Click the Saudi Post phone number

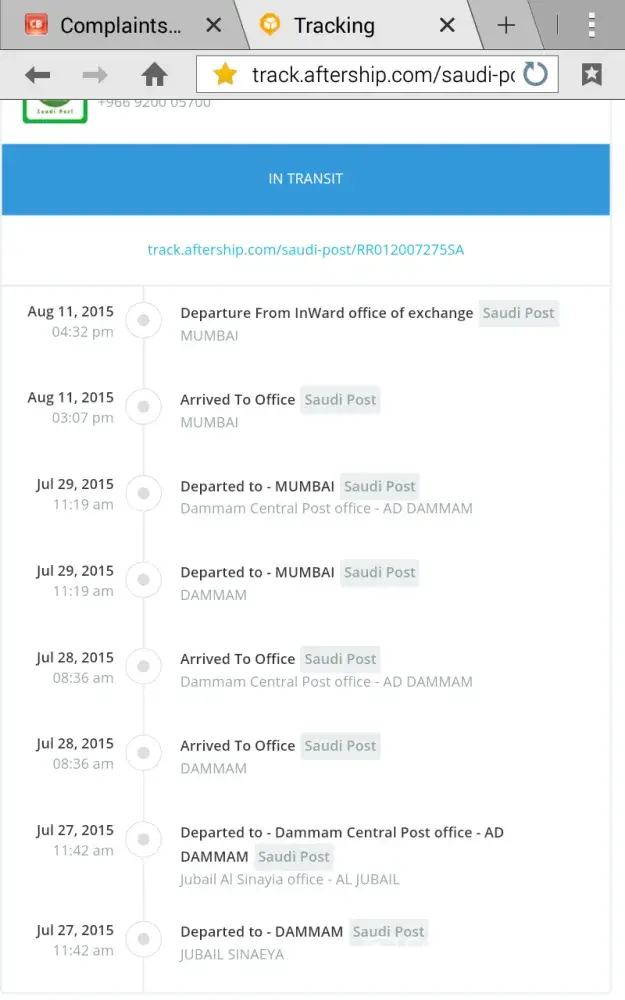tap(154, 102)
